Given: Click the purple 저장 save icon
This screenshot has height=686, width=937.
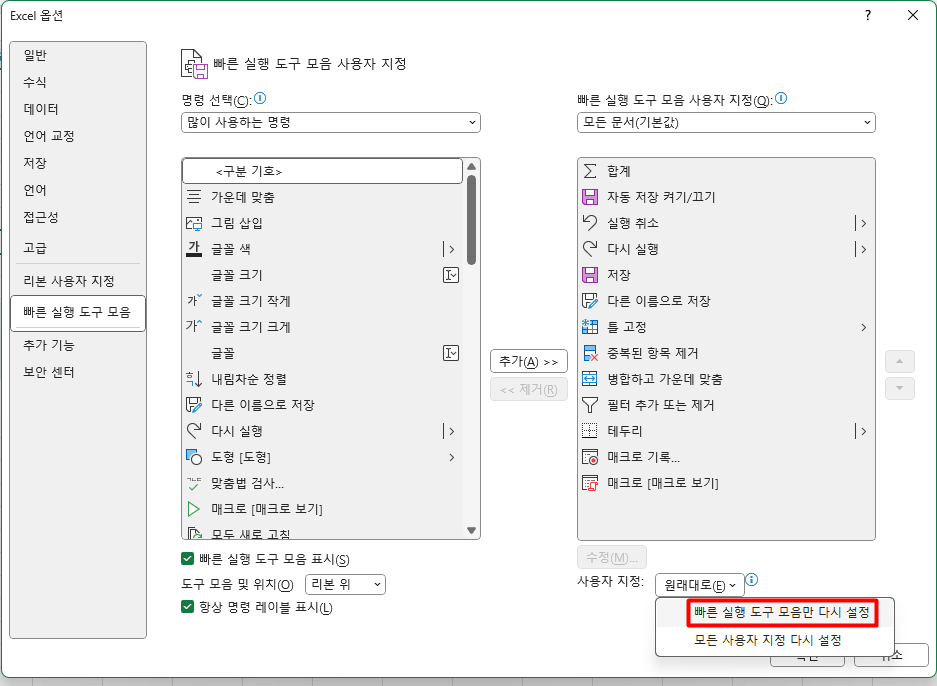Looking at the screenshot, I should 590,275.
